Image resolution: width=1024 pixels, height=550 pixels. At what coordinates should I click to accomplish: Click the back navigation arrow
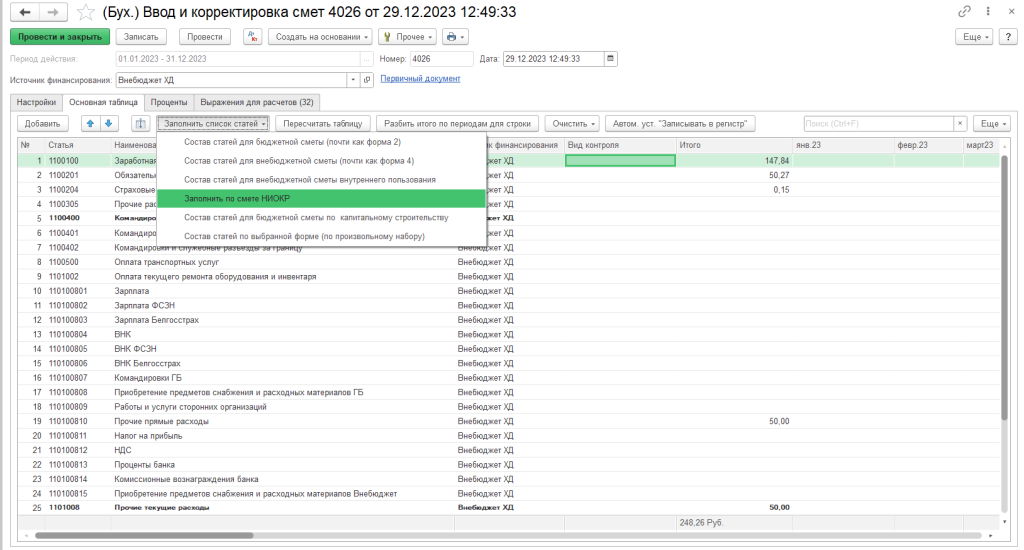(x=22, y=12)
